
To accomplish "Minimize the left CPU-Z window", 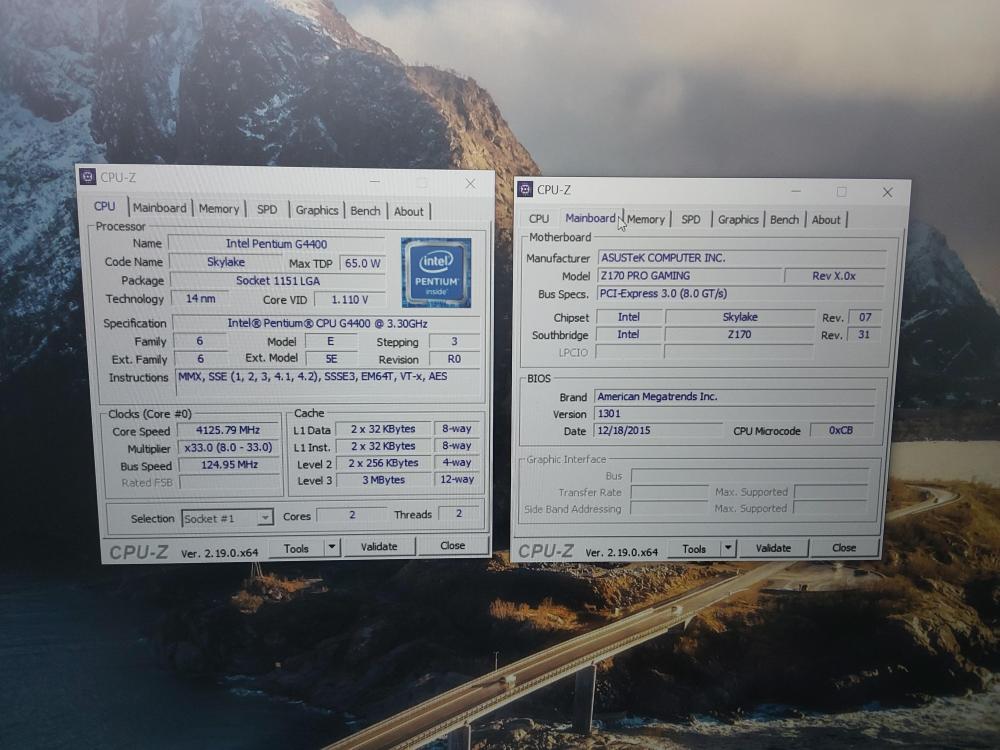I will point(375,182).
